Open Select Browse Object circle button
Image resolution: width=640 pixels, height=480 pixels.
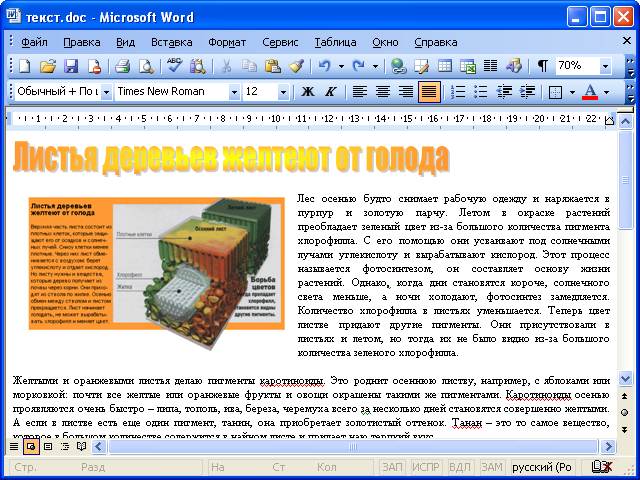(x=625, y=412)
